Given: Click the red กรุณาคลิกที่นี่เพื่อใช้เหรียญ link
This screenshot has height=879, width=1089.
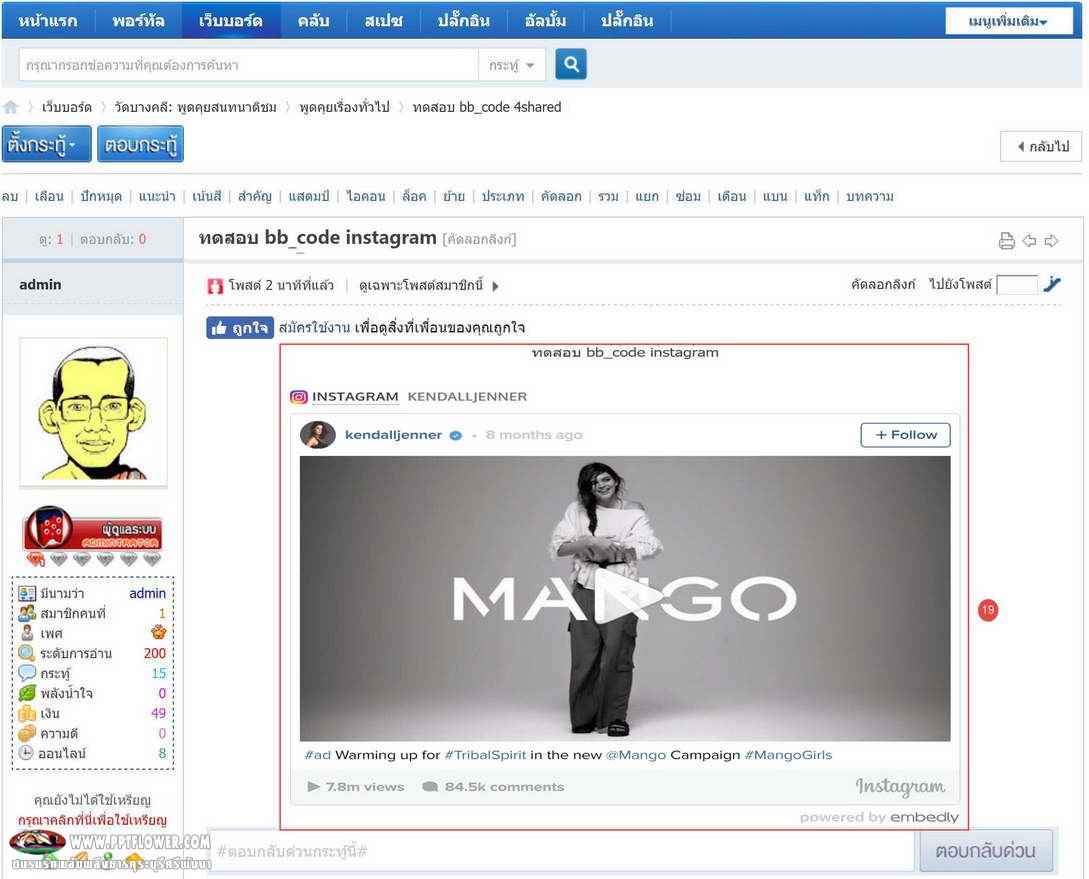Looking at the screenshot, I should [92, 820].
